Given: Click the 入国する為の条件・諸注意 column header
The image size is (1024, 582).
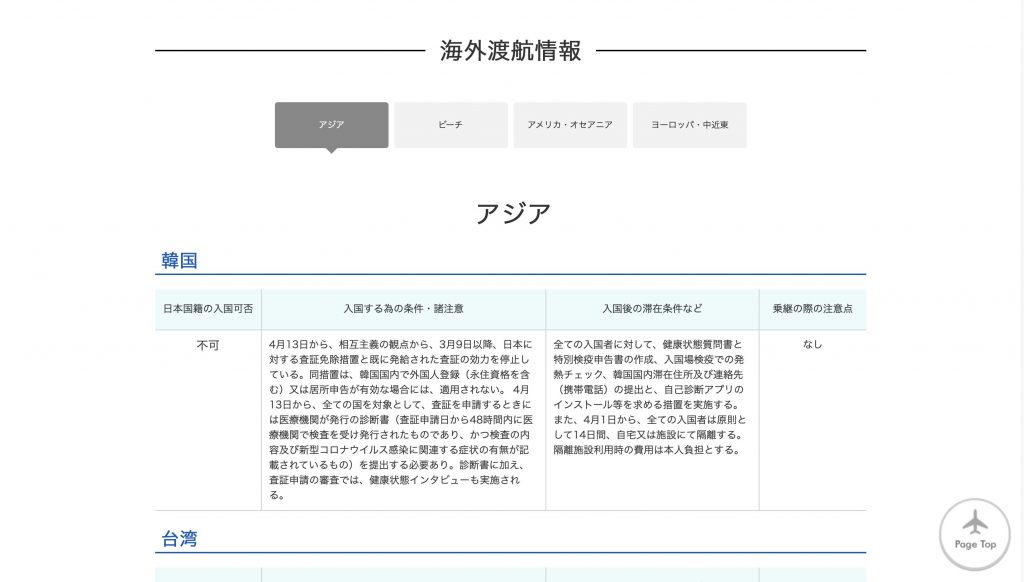Looking at the screenshot, I should (x=404, y=309).
